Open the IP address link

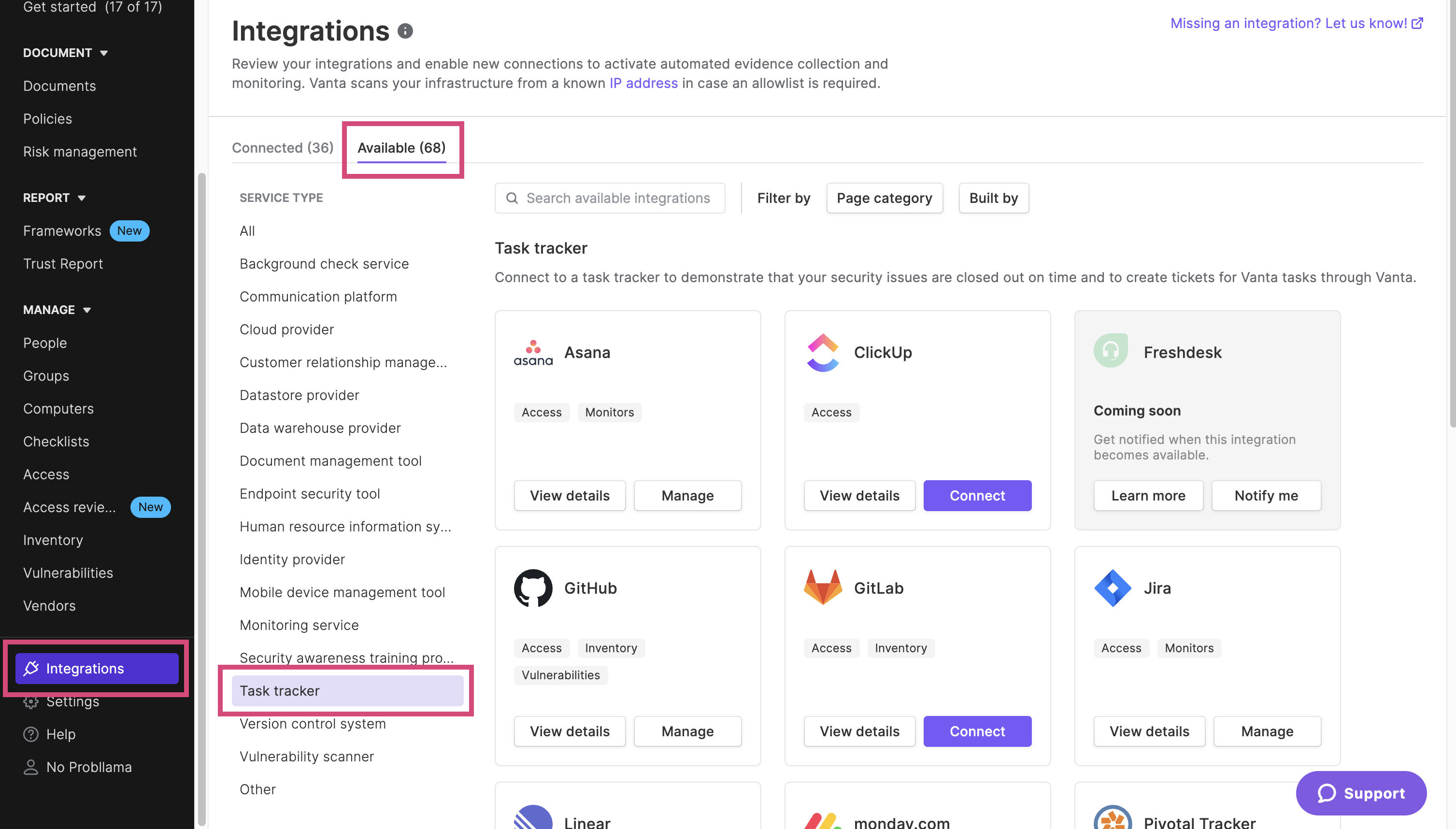point(643,83)
